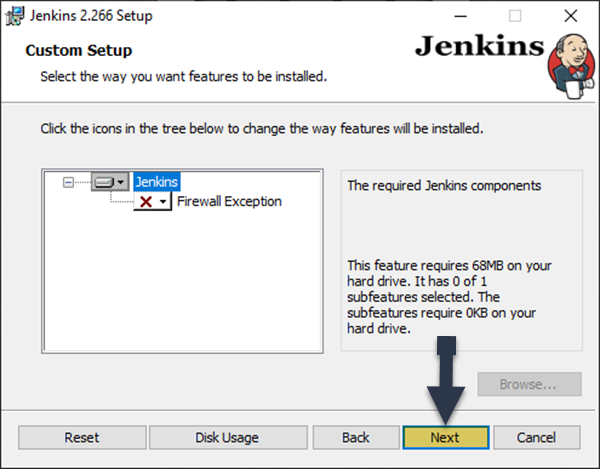The image size is (600, 469).
Task: Select the Jenkins feature label
Action: (x=157, y=182)
